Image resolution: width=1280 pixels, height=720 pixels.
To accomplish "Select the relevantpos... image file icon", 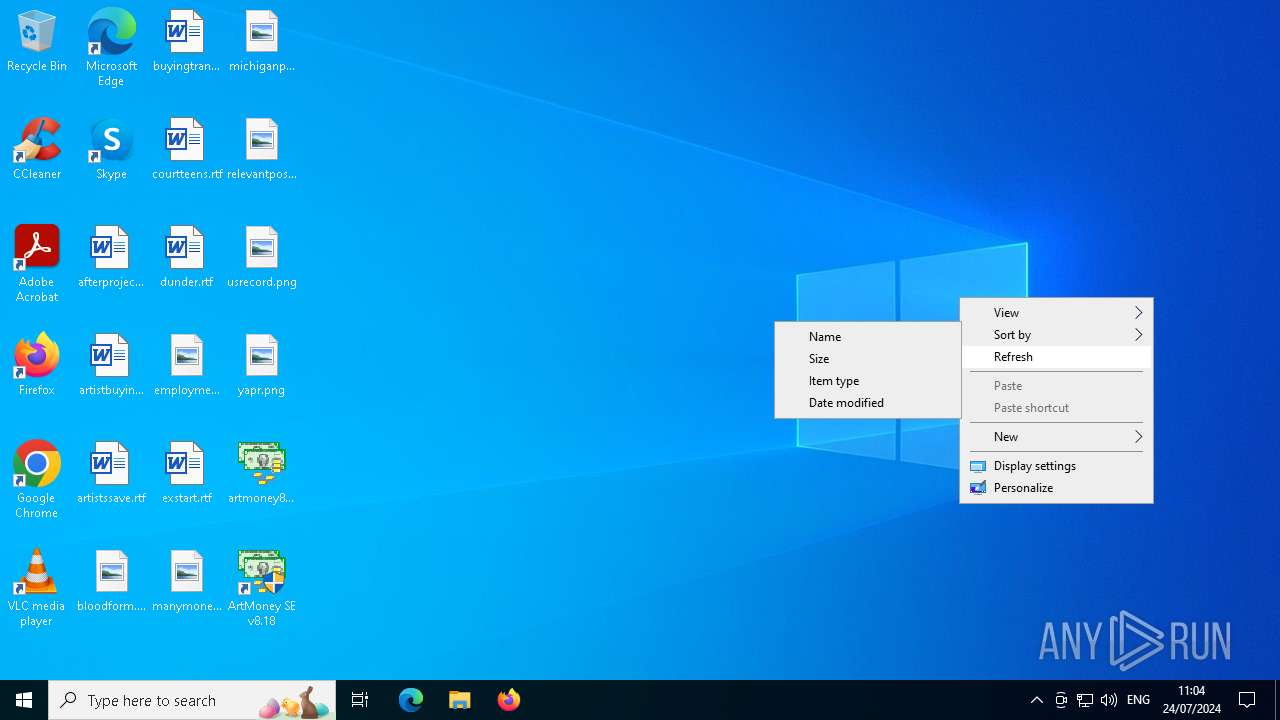I will pos(261,150).
